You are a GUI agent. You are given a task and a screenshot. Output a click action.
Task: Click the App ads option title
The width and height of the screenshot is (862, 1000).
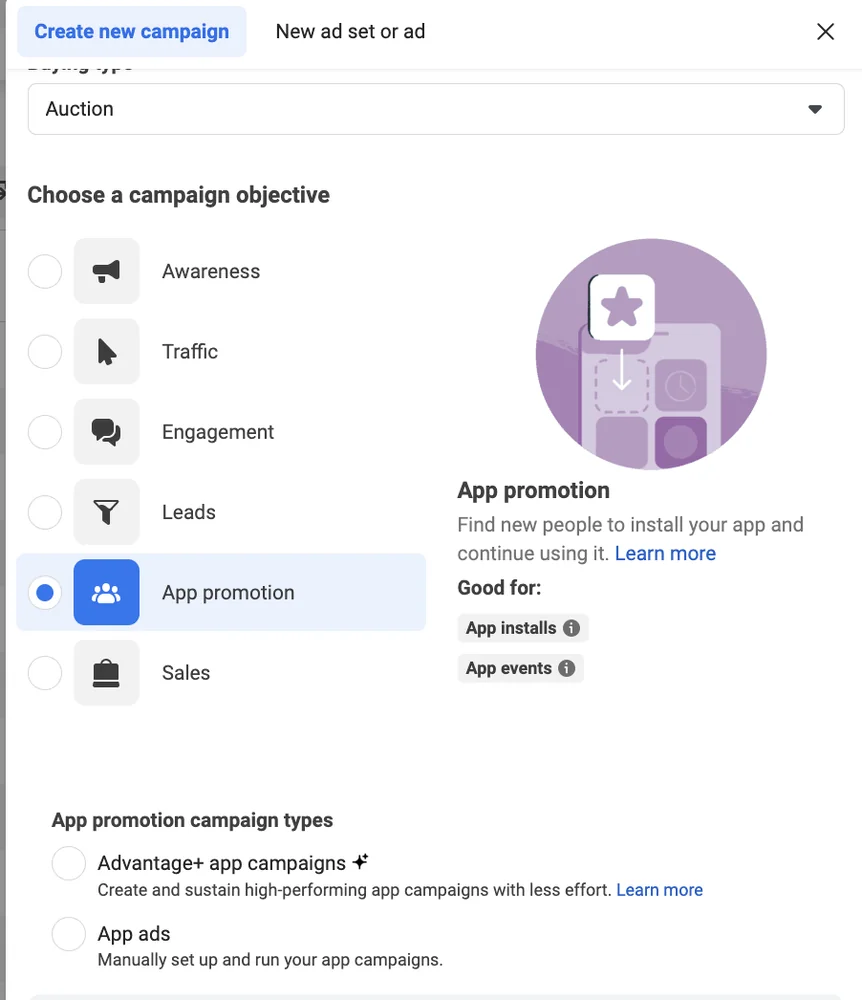pos(134,934)
